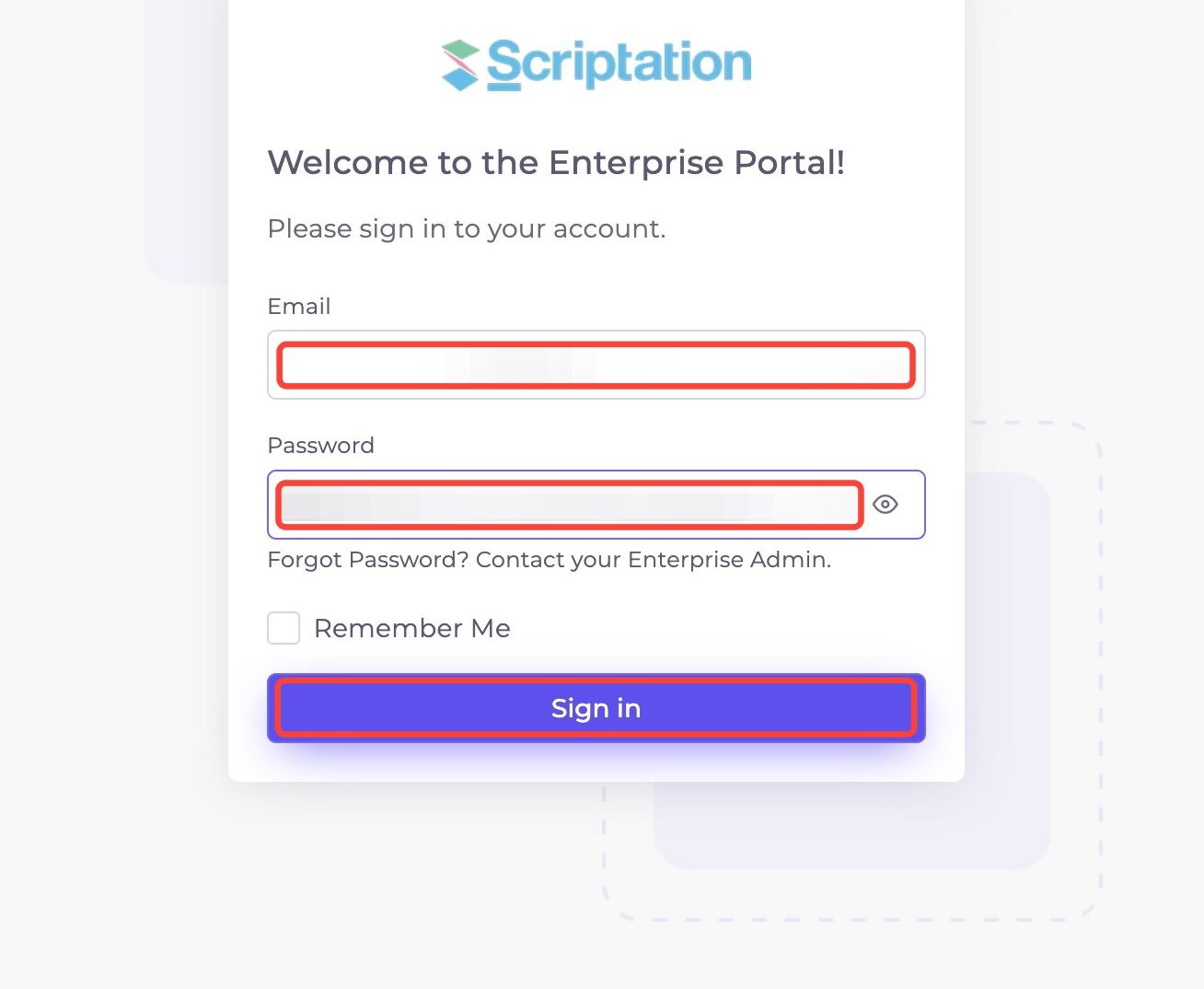Viewport: 1204px width, 989px height.
Task: Click the Password field label
Action: coord(320,446)
